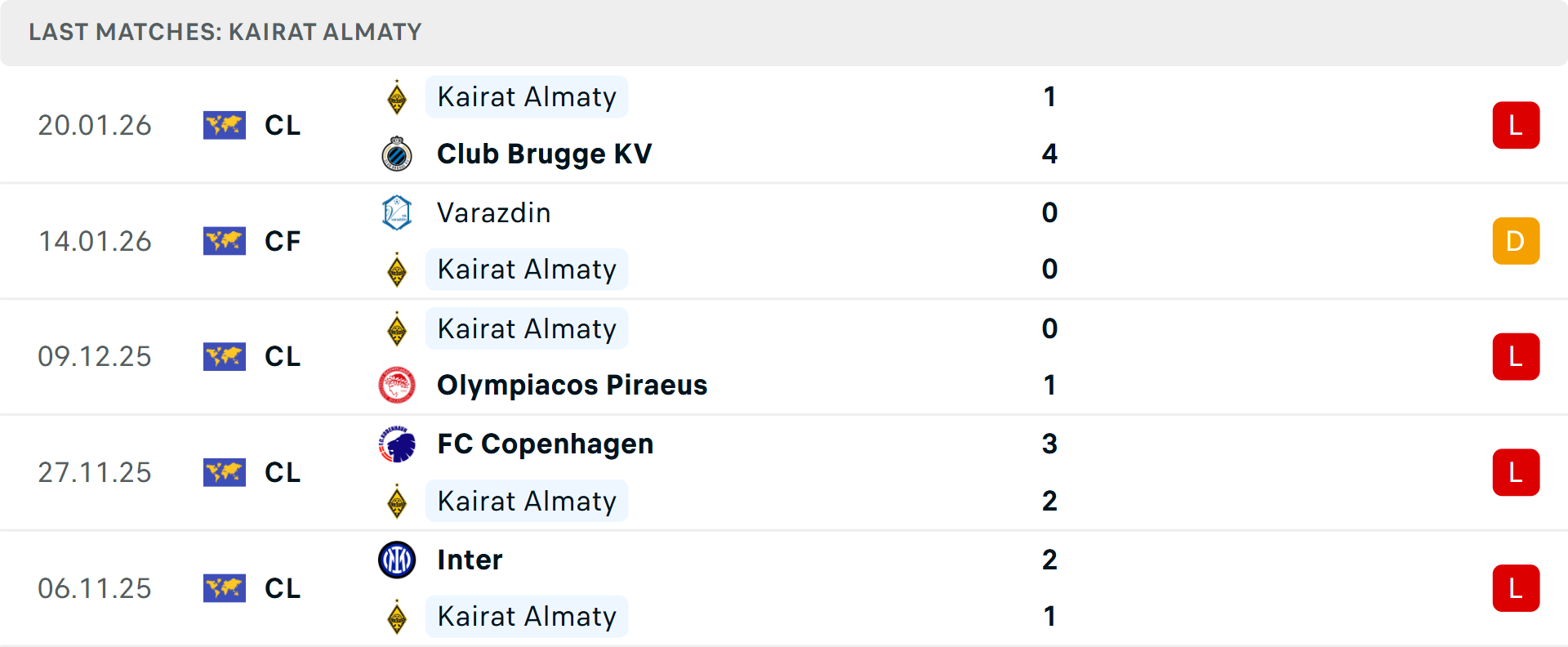Expand the match details for the Olympiacos game
The image size is (1568, 647).
pyautogui.click(x=784, y=356)
